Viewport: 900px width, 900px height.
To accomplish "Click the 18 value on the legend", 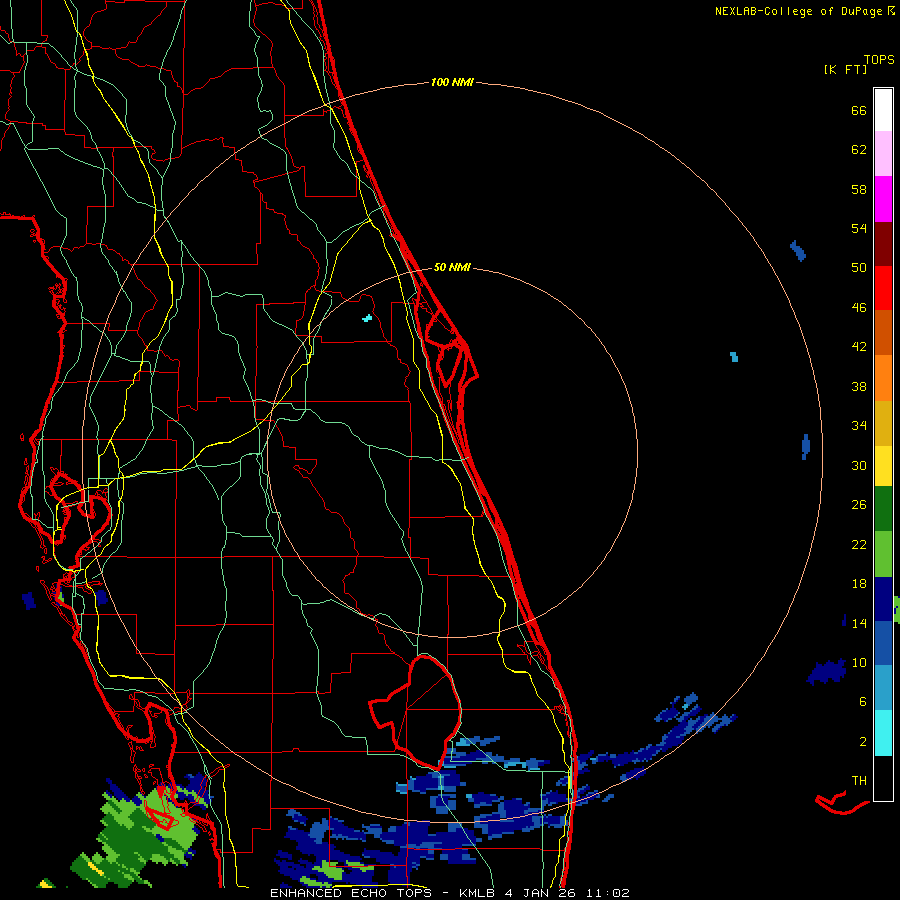I will [x=859, y=584].
